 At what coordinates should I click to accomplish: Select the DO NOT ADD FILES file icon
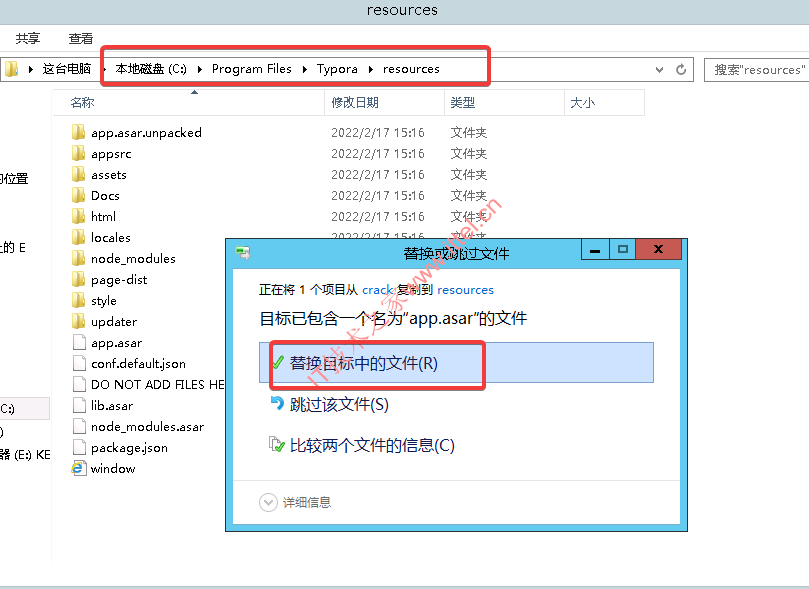(x=79, y=385)
